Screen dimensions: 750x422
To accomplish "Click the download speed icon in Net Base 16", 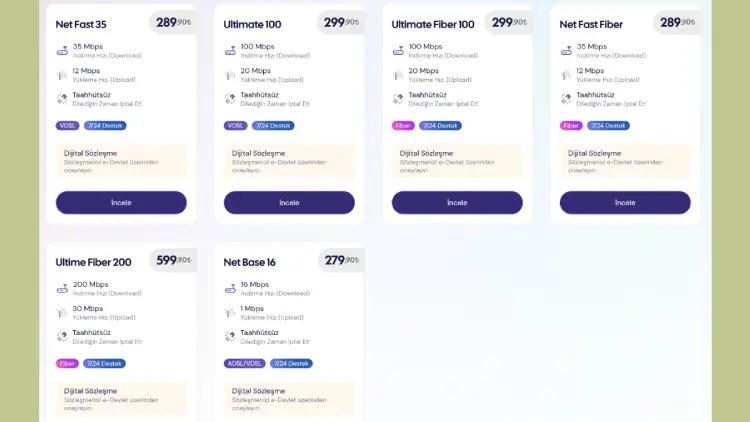I will [230, 287].
